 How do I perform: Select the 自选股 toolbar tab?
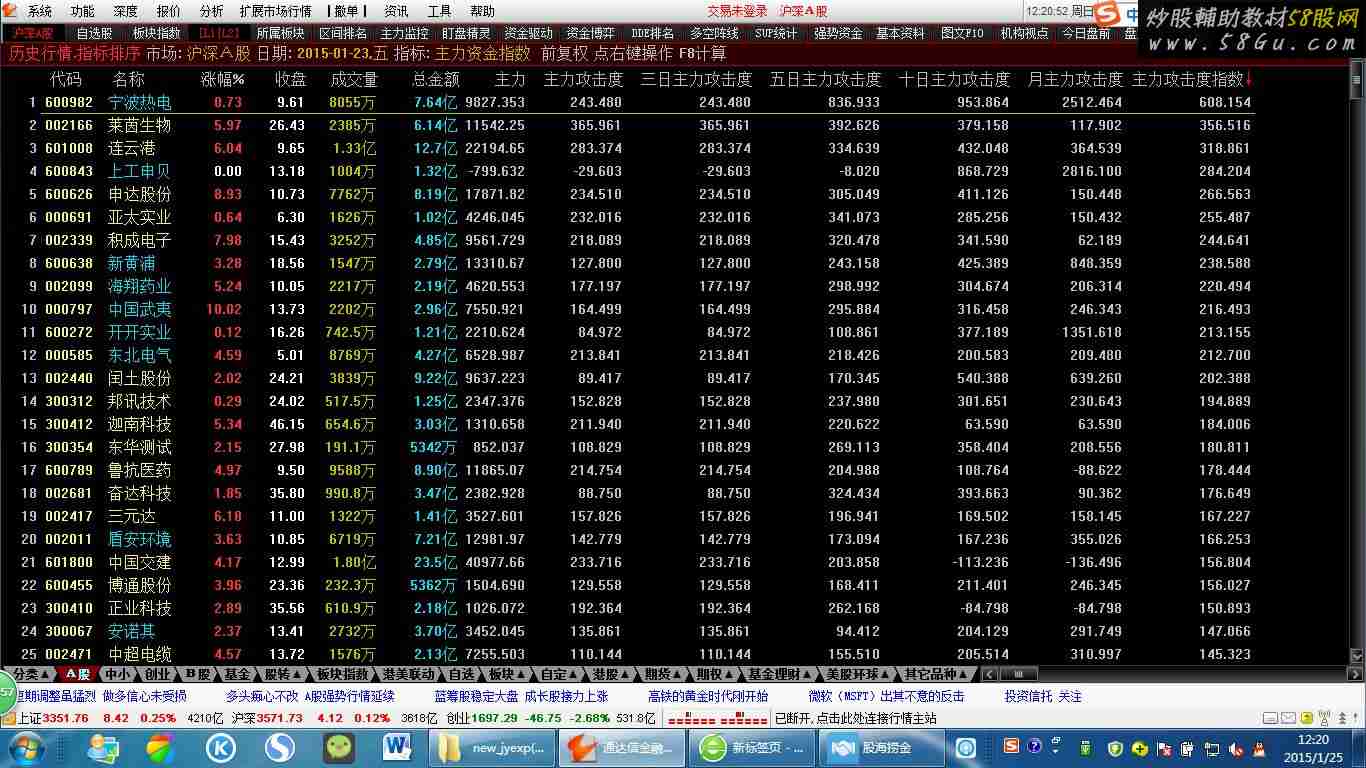(95, 33)
